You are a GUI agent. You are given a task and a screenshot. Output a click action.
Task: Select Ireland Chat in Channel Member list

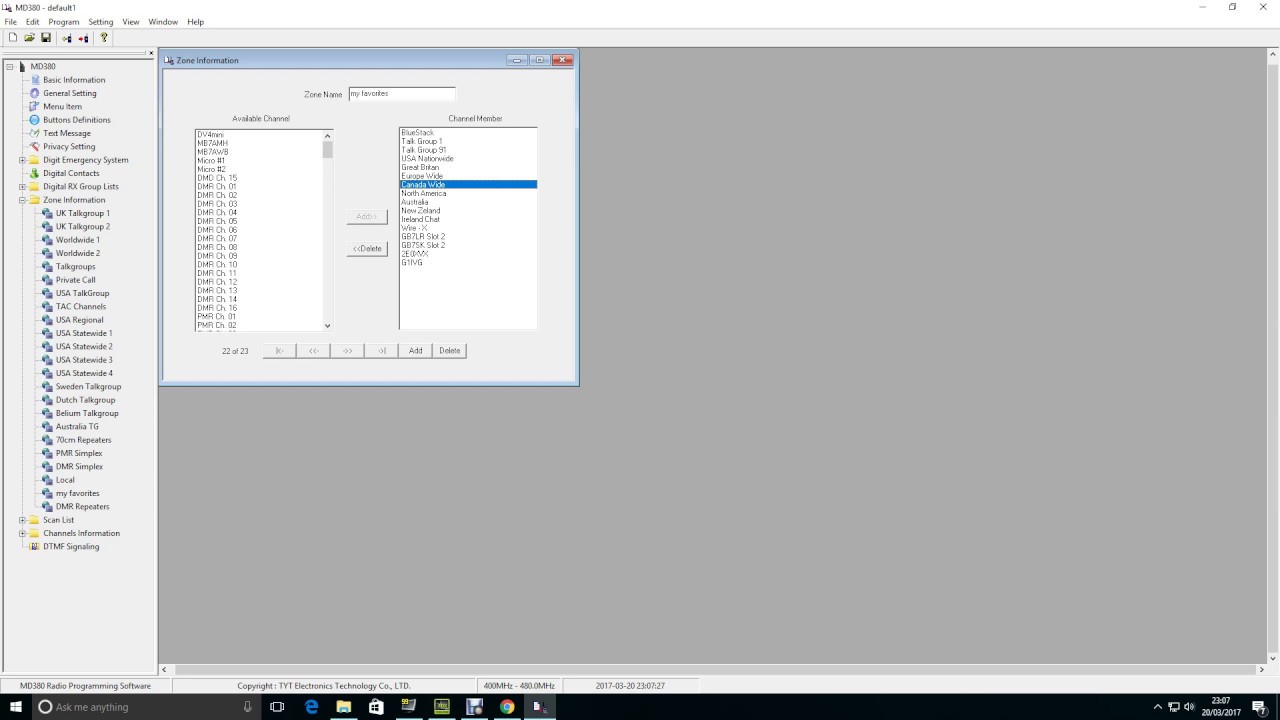(x=421, y=219)
